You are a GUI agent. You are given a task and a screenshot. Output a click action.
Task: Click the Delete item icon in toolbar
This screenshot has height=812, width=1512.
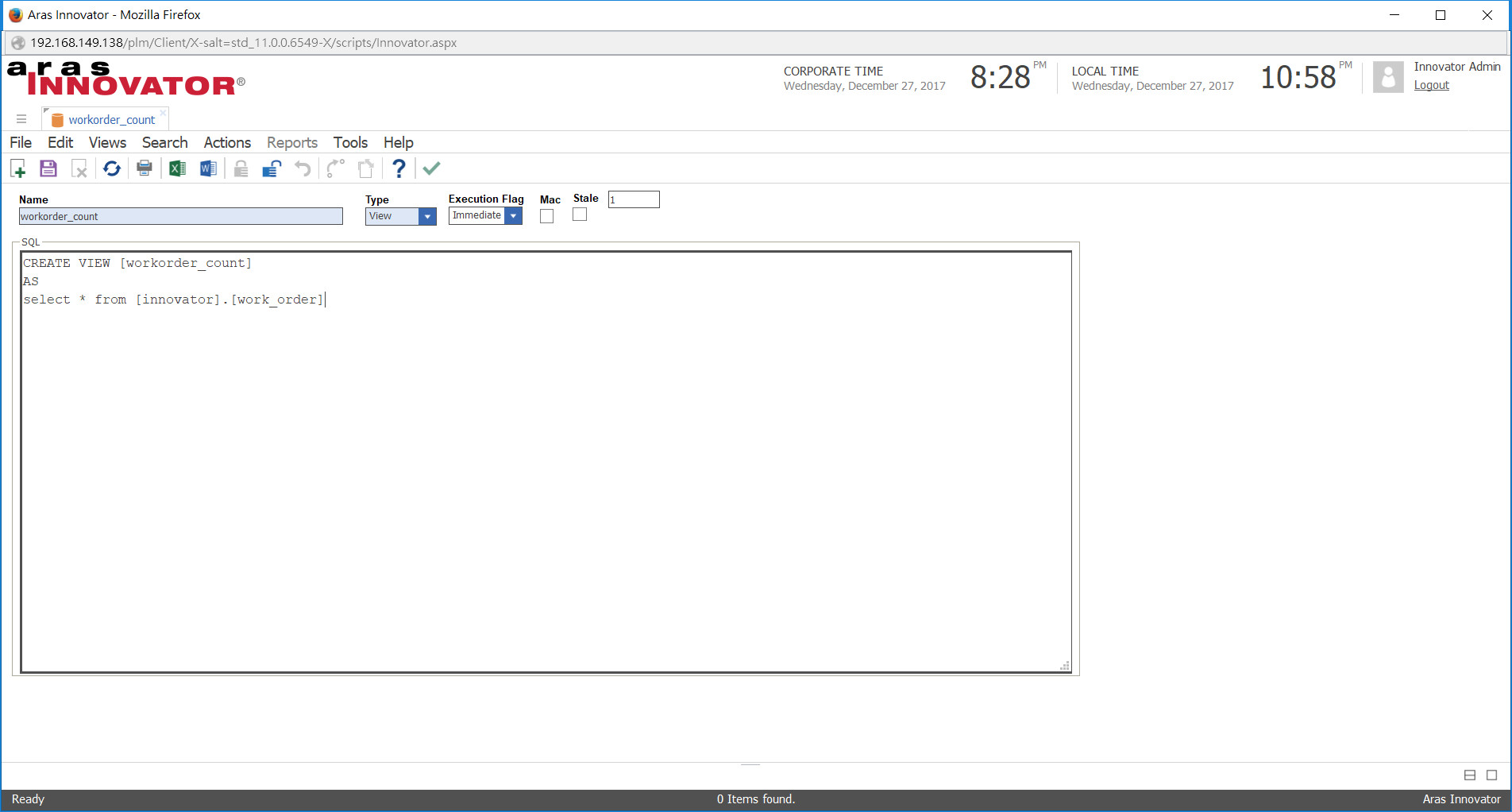pyautogui.click(x=79, y=168)
